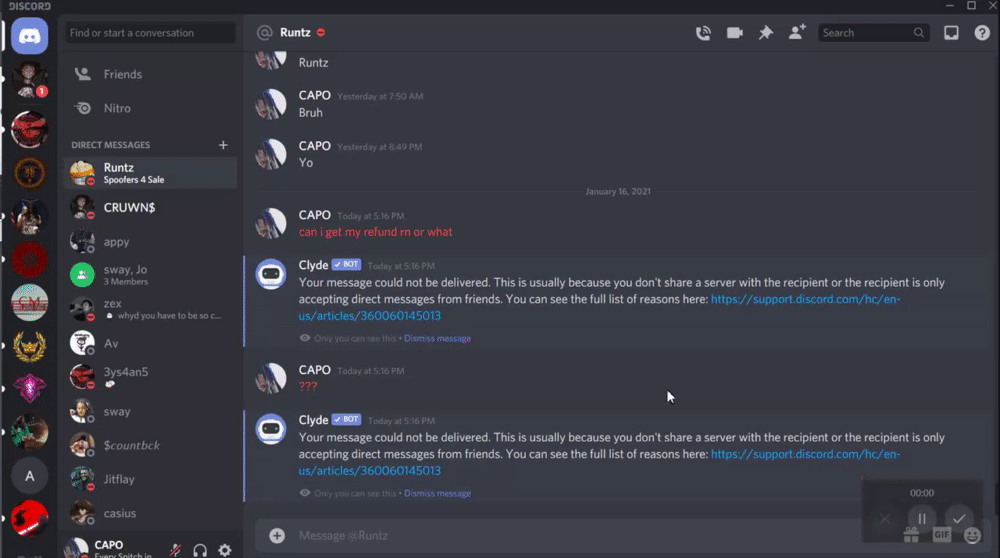This screenshot has height=558, width=1000.
Task: Open User Settings gear
Action: 224,550
